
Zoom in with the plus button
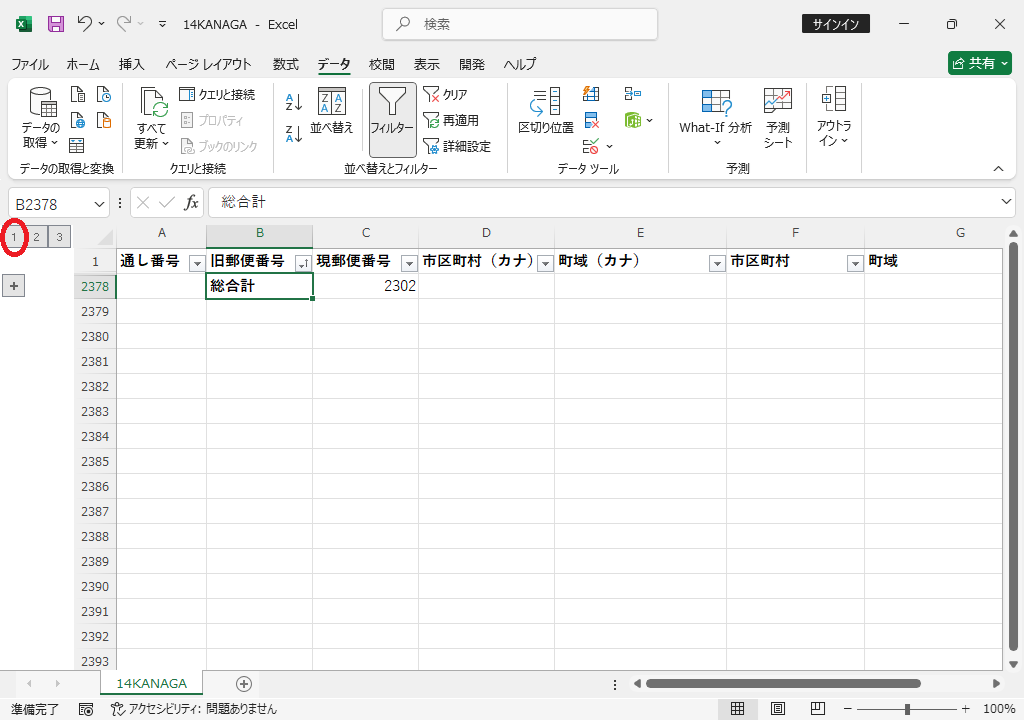(966, 709)
